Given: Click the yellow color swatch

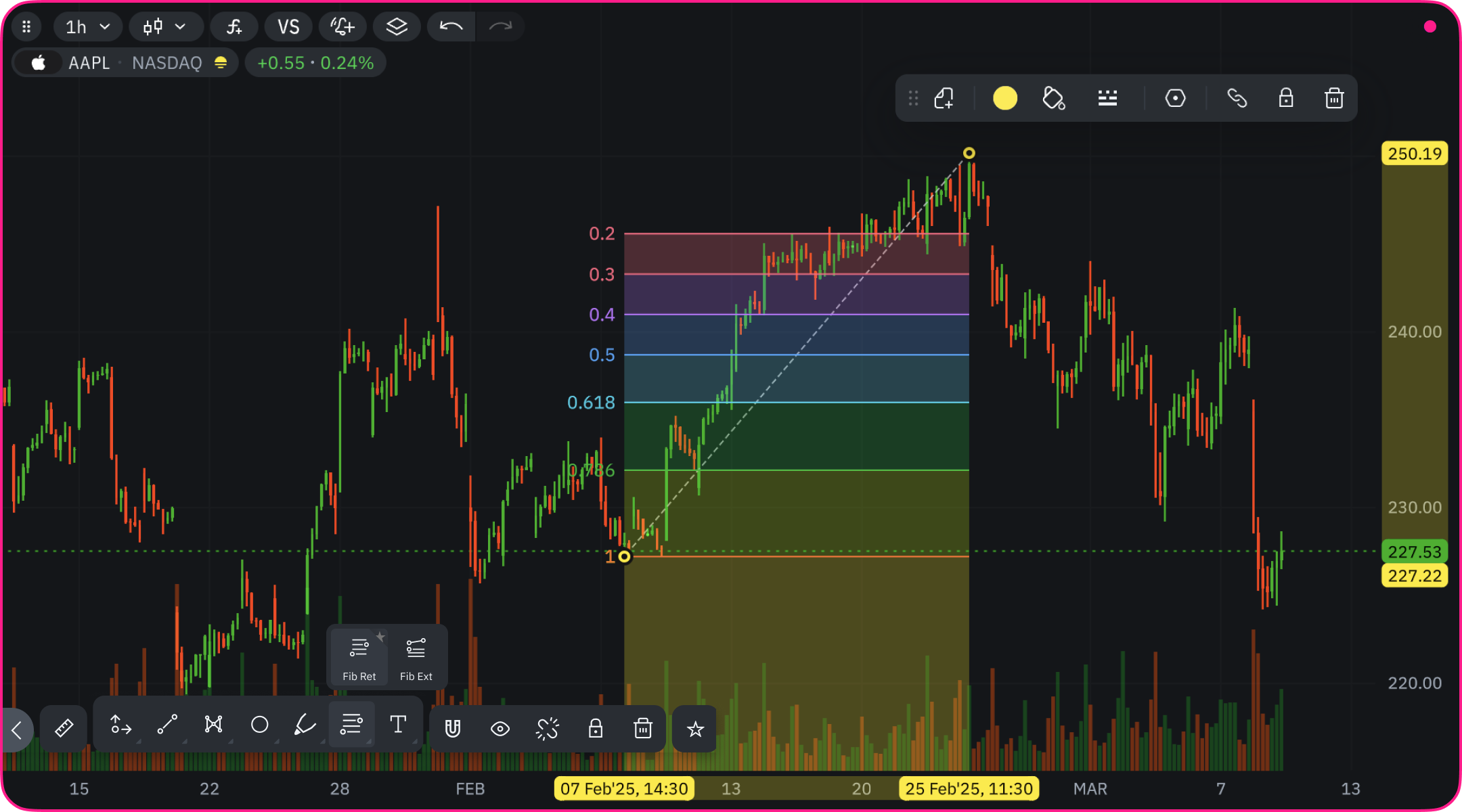Looking at the screenshot, I should click(1004, 99).
